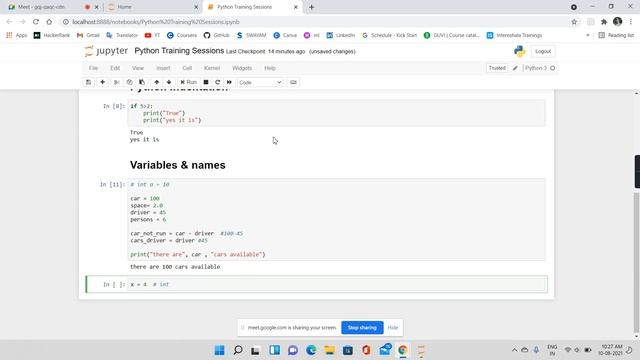Click the Python logo icon
The height and width of the screenshot is (360, 640).
click(x=520, y=51)
